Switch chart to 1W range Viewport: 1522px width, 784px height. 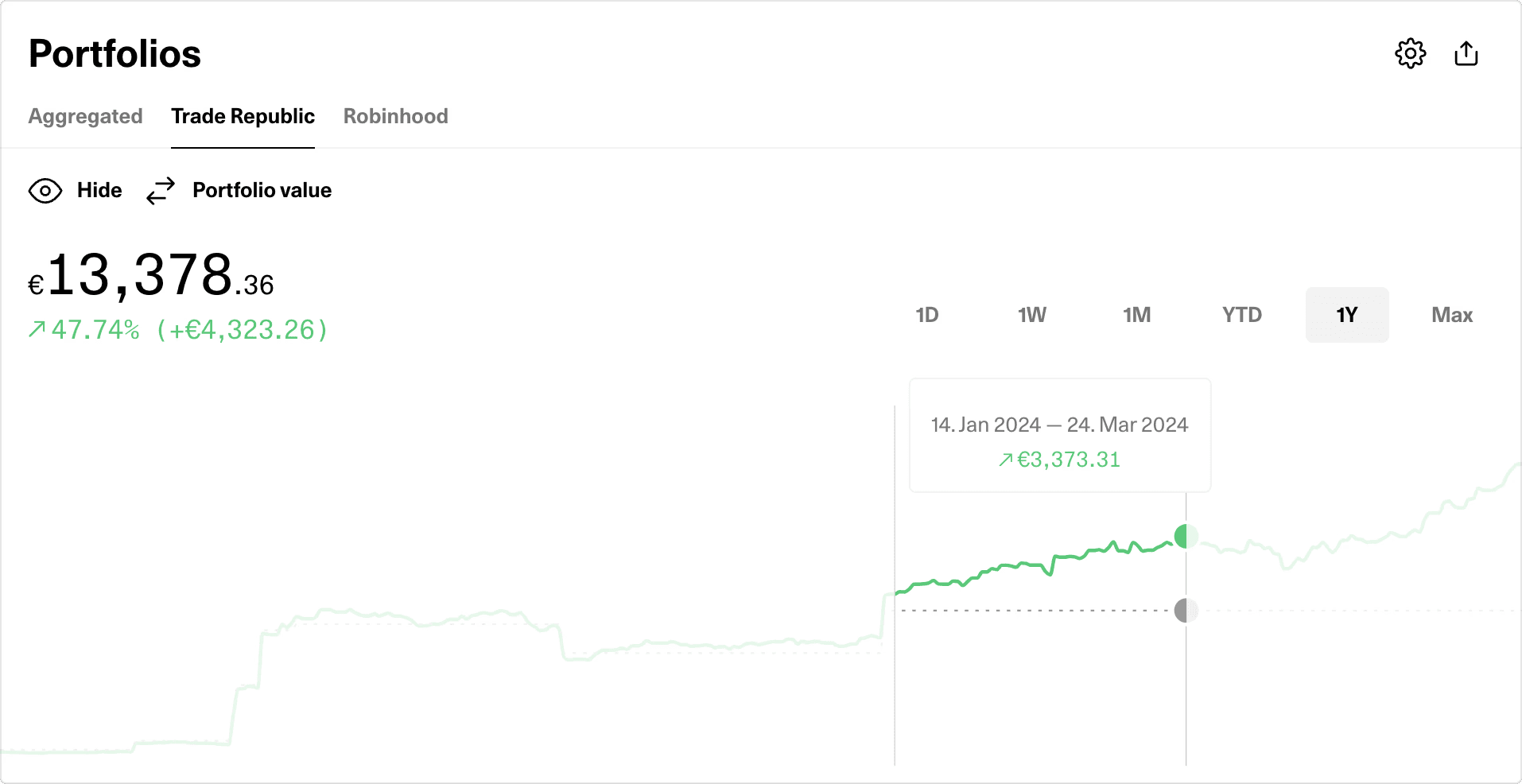coord(1031,315)
